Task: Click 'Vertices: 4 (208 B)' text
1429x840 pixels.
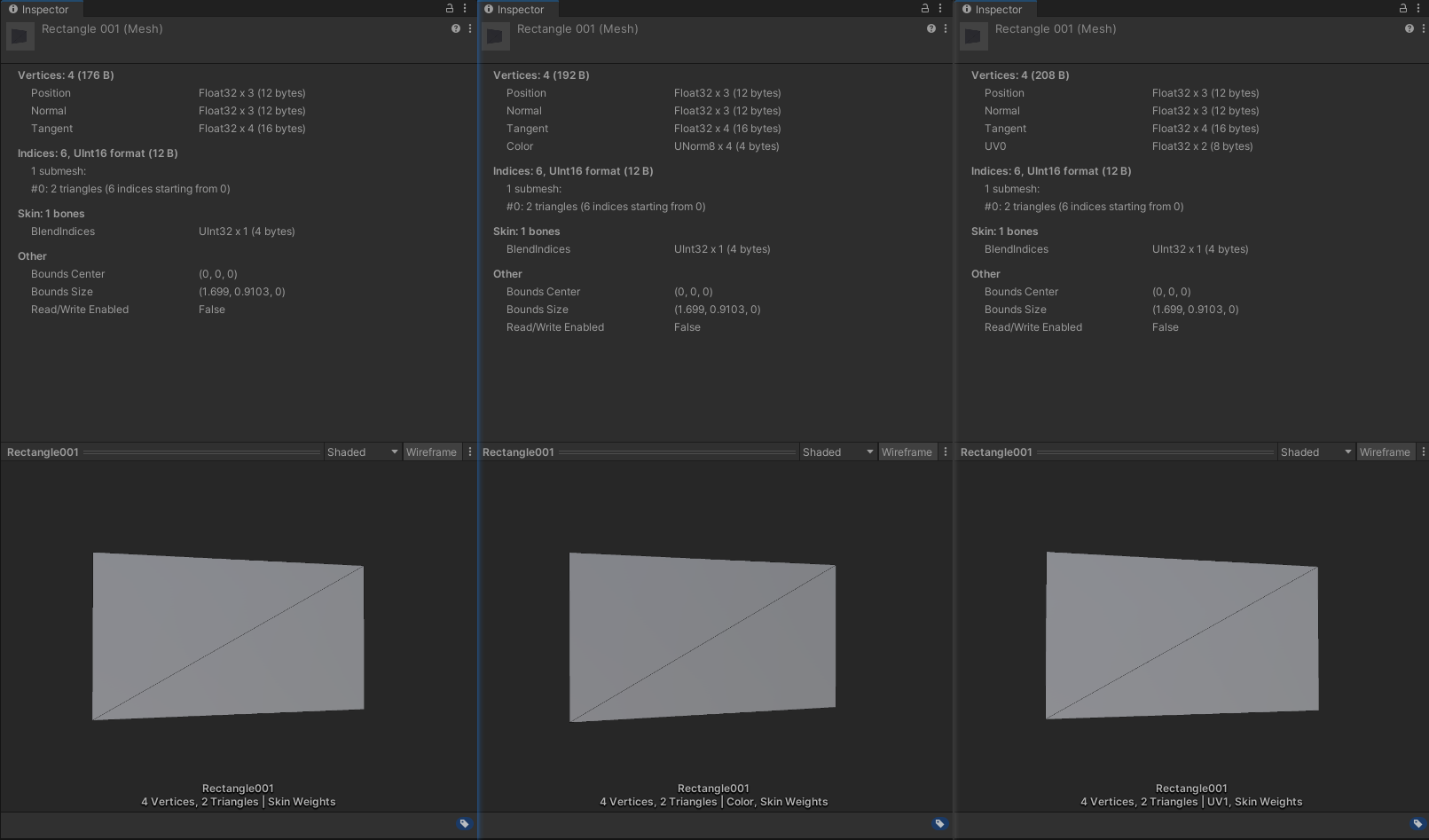Action: (1020, 75)
